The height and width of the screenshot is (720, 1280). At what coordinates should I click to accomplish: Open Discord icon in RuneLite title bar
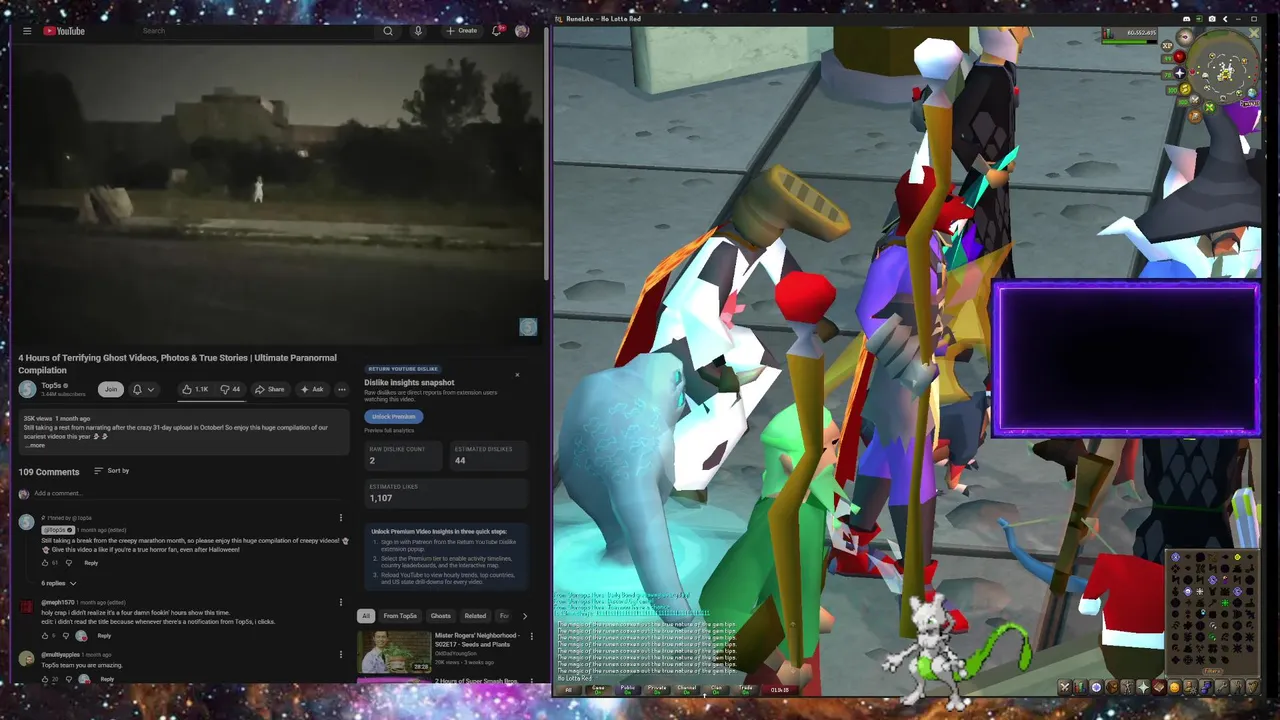tap(1187, 19)
